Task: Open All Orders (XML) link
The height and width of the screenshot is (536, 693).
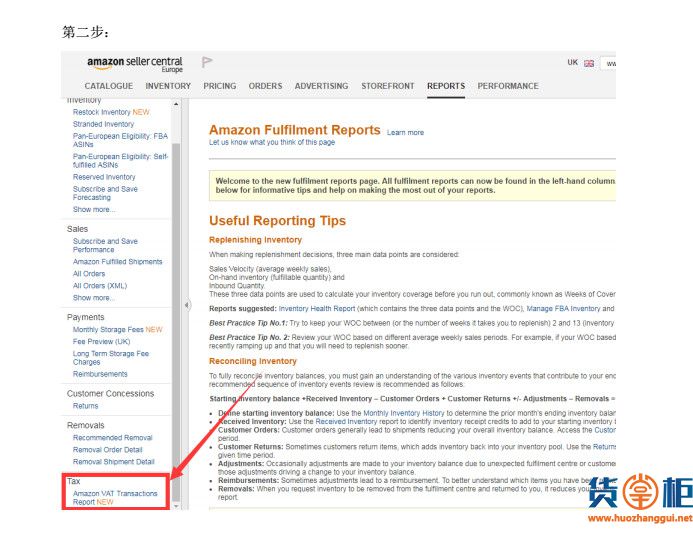Action: point(100,285)
